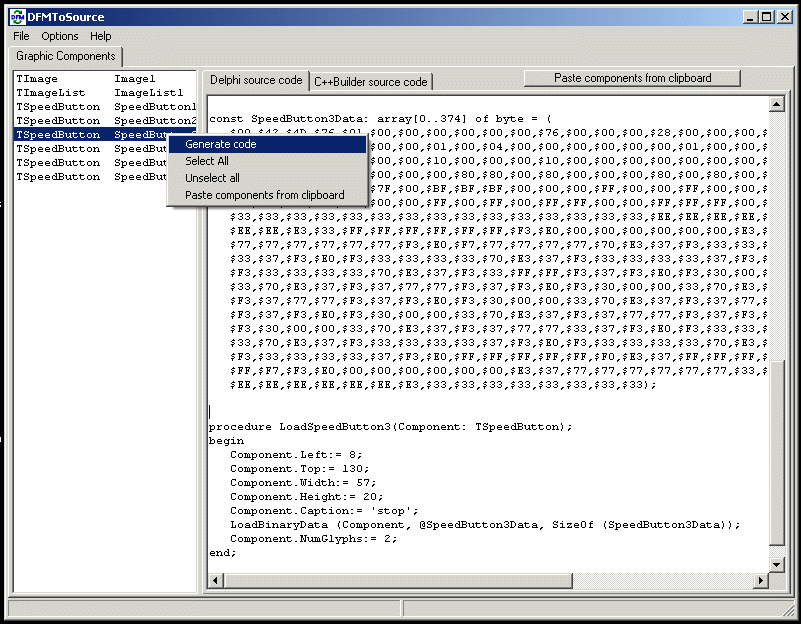Select the TImageList ImageList1 row
Image resolution: width=801 pixels, height=624 pixels.
[105, 92]
